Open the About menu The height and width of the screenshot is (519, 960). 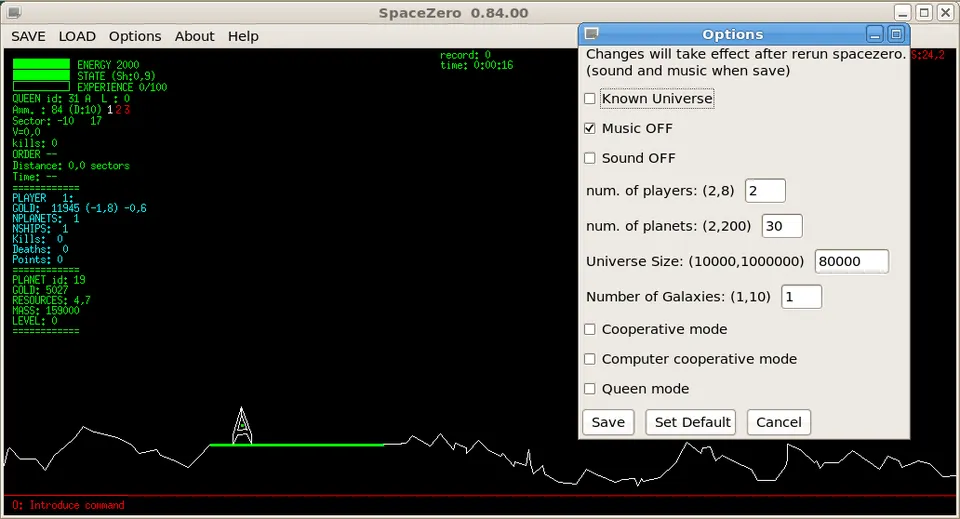click(x=195, y=36)
